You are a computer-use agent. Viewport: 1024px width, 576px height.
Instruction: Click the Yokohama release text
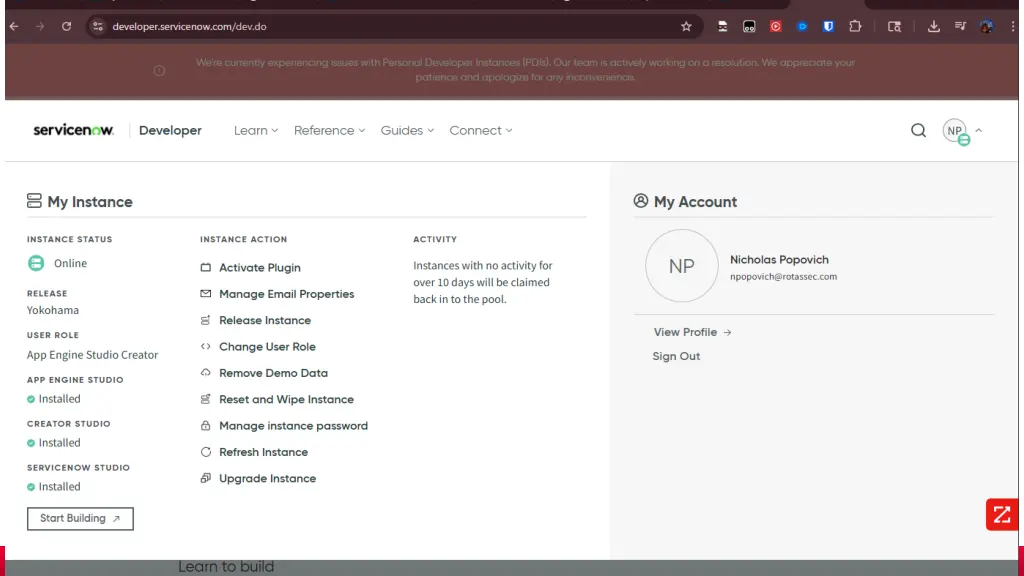pyautogui.click(x=53, y=310)
